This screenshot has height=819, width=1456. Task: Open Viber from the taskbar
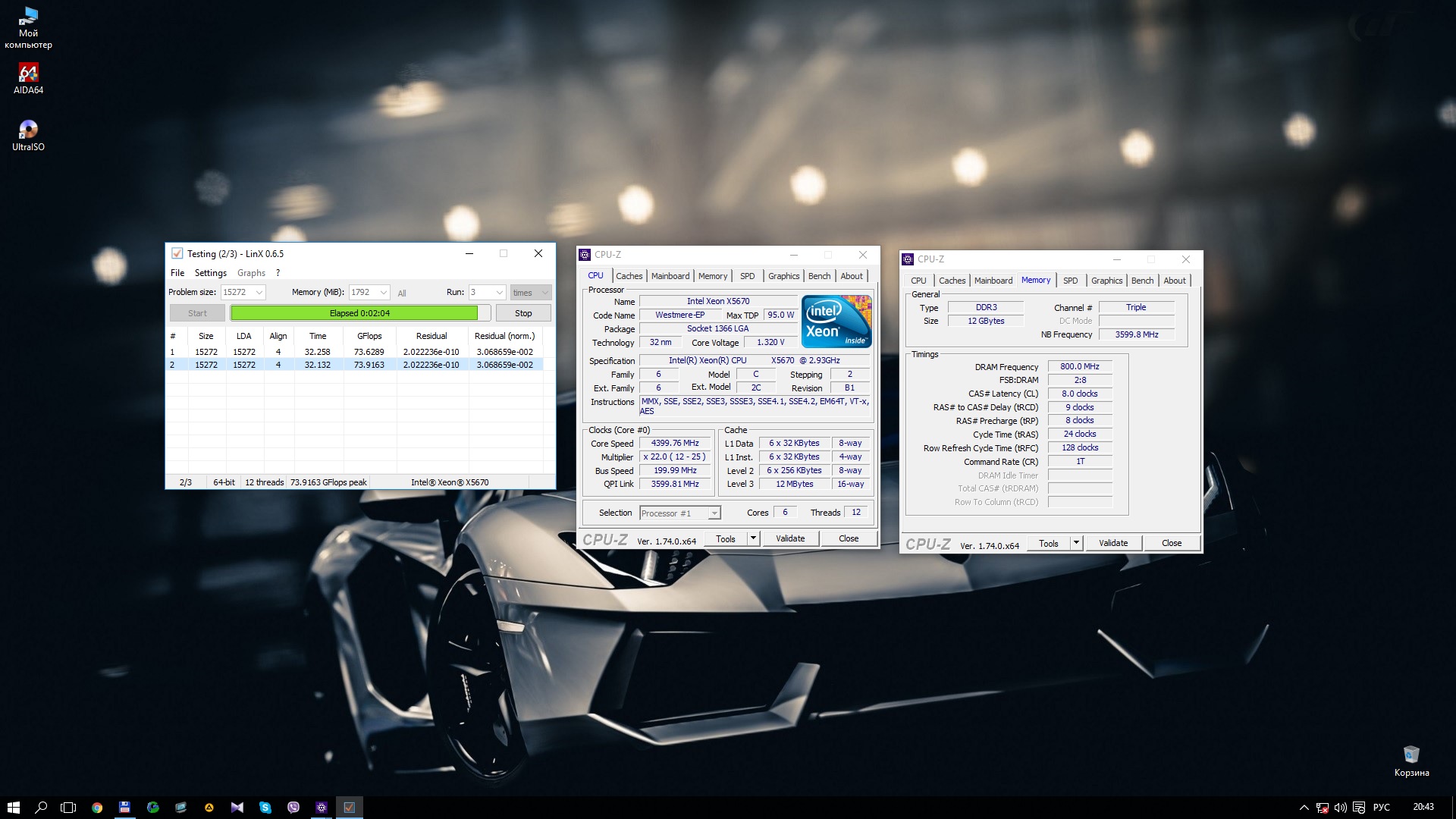point(293,808)
